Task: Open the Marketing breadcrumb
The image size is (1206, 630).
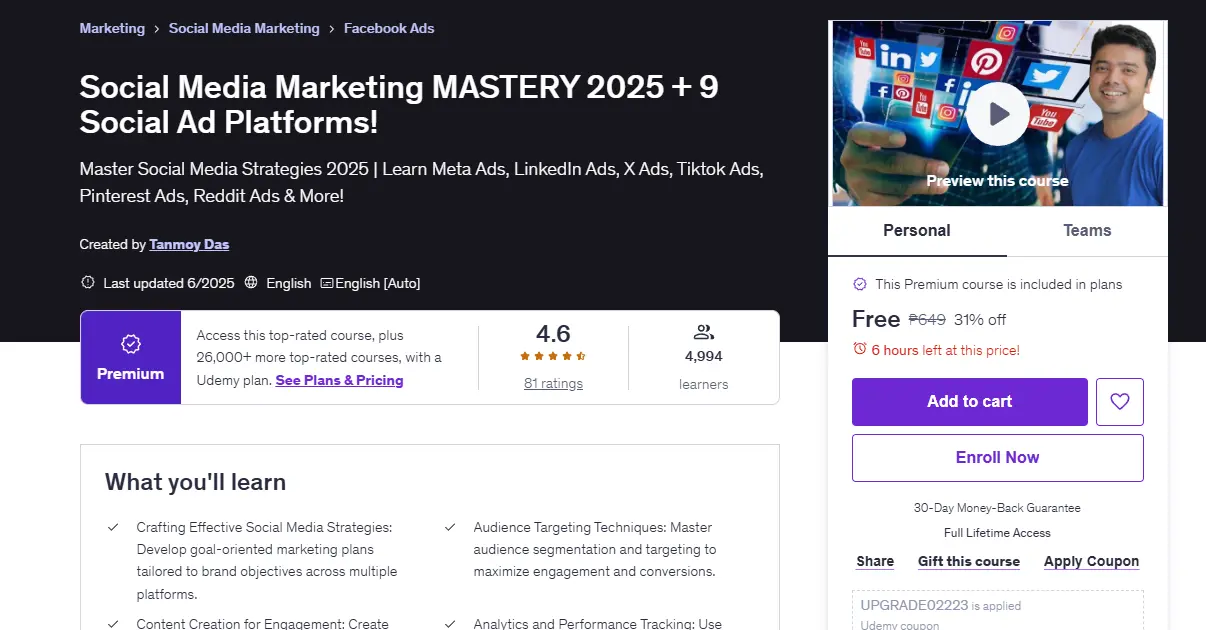Action: tap(112, 28)
